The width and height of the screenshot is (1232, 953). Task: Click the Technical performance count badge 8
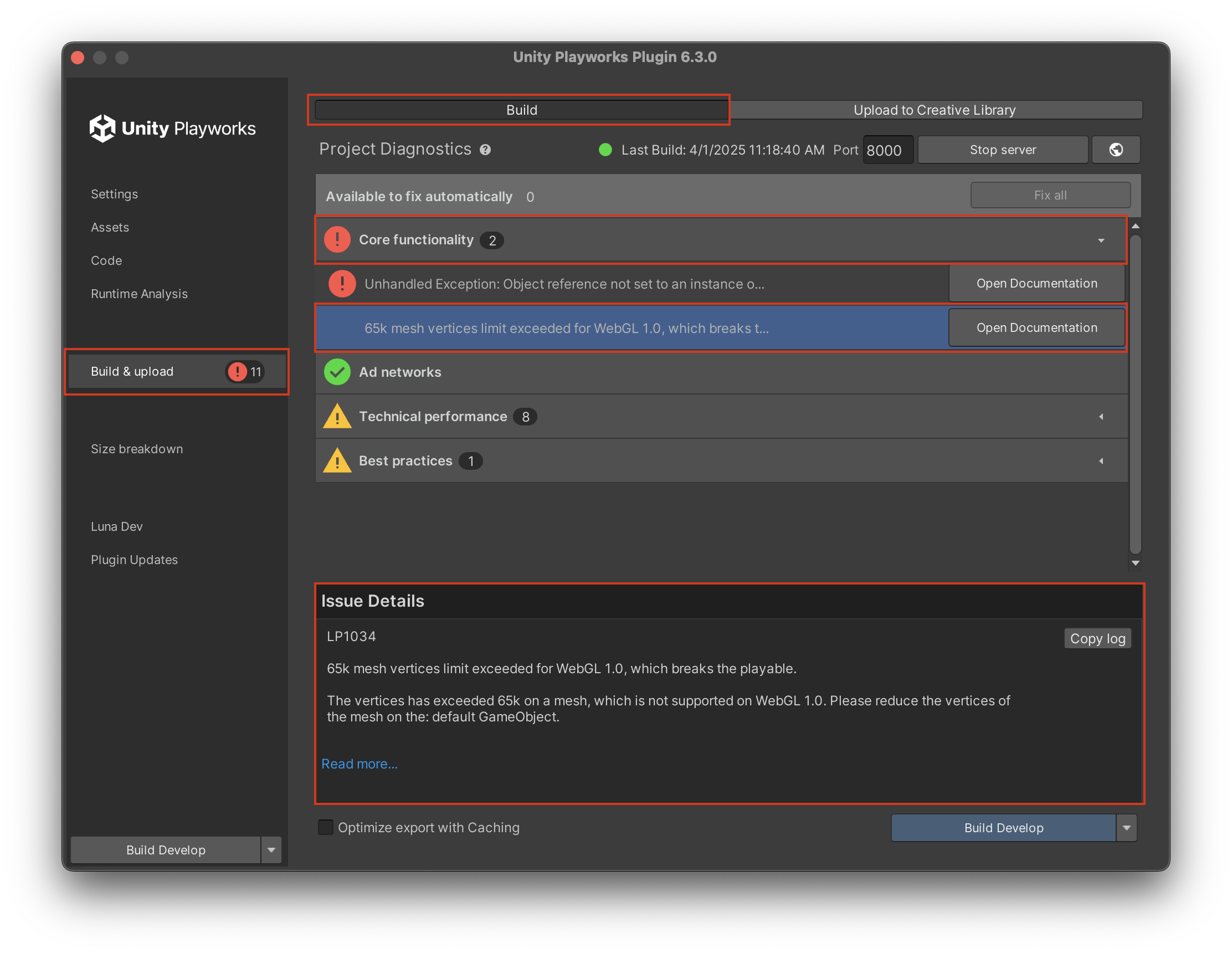pos(525,417)
